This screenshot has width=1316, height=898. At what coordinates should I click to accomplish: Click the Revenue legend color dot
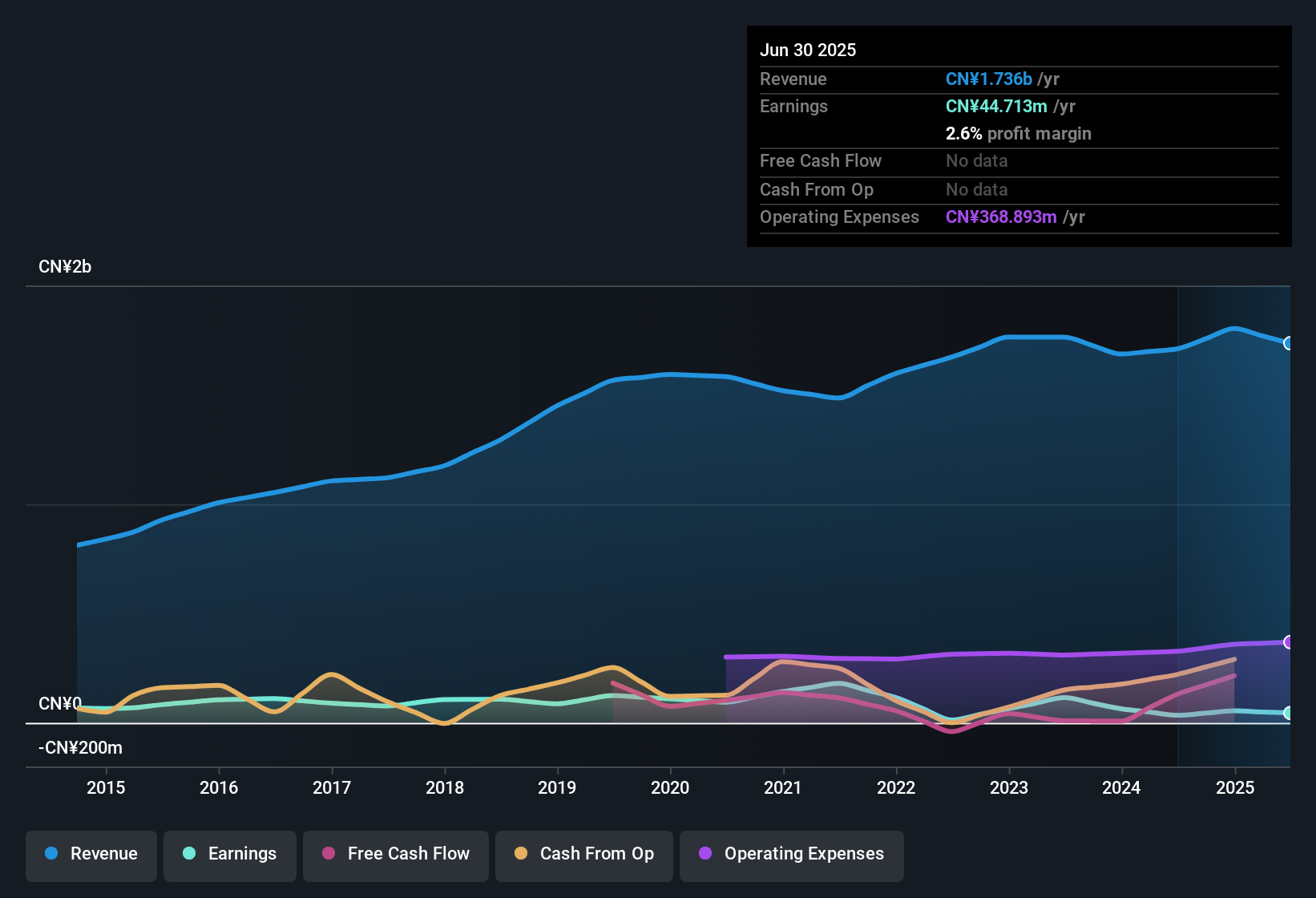[x=51, y=854]
